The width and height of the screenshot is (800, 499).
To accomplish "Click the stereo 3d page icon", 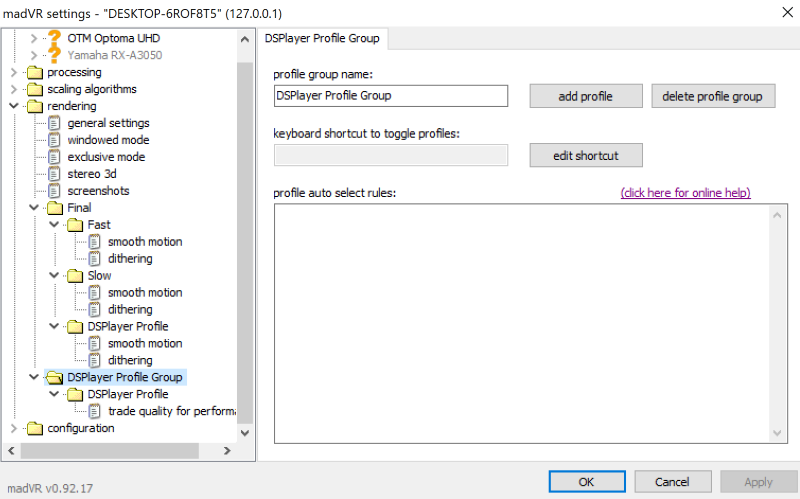I will [54, 173].
